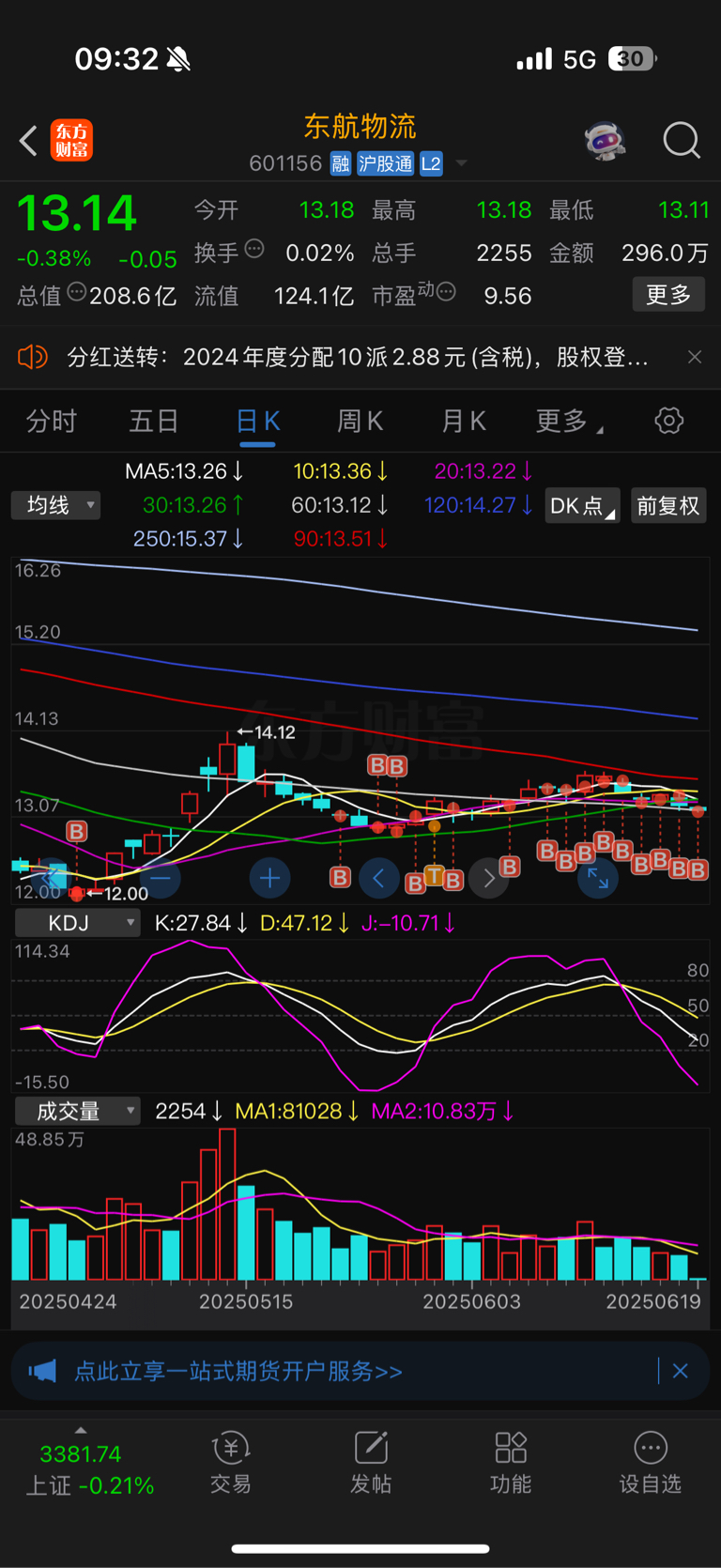721x1568 pixels.
Task: Close the futures account banner
Action: [681, 1371]
